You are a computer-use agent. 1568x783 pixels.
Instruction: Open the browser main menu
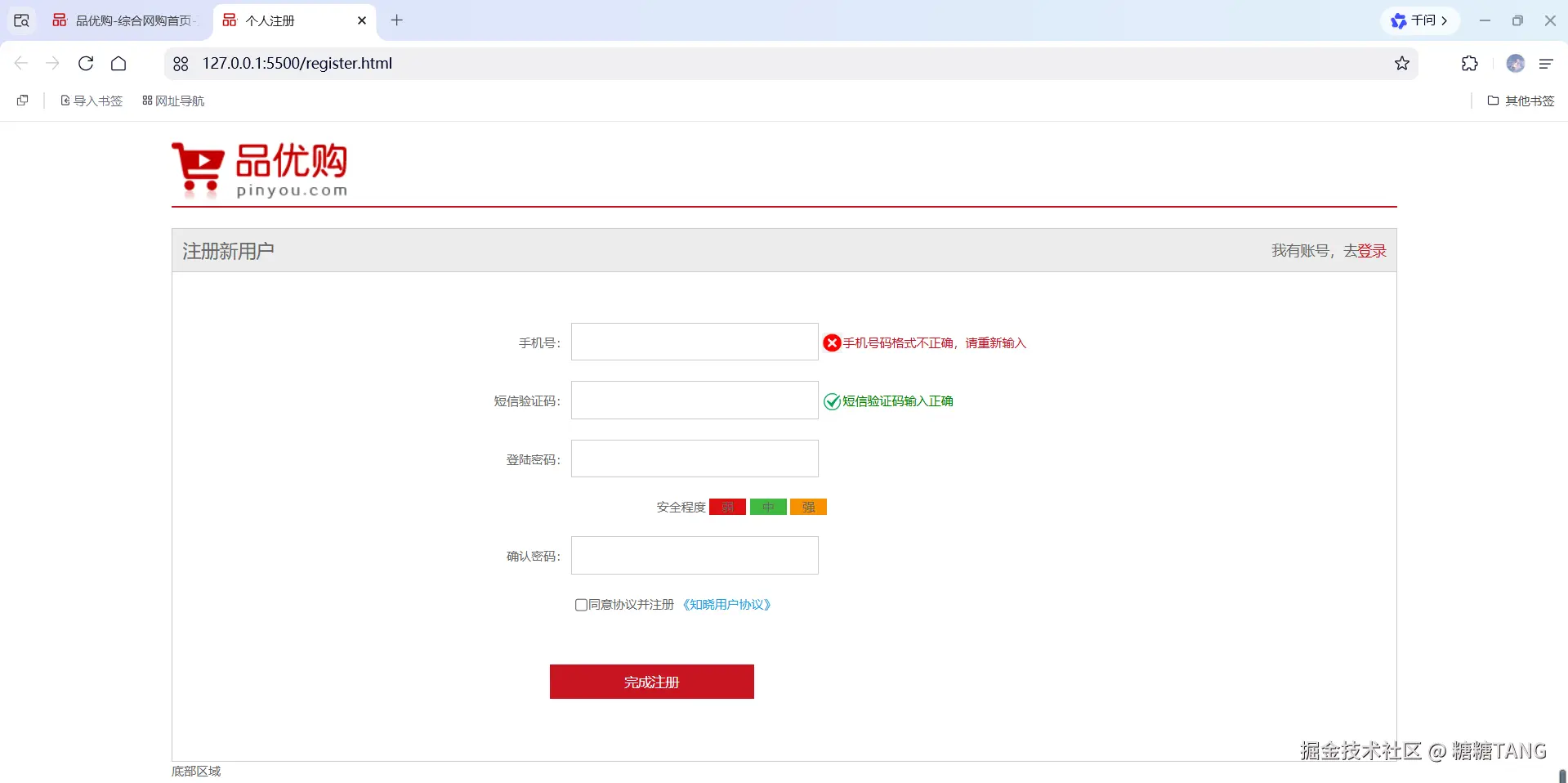pos(1546,63)
